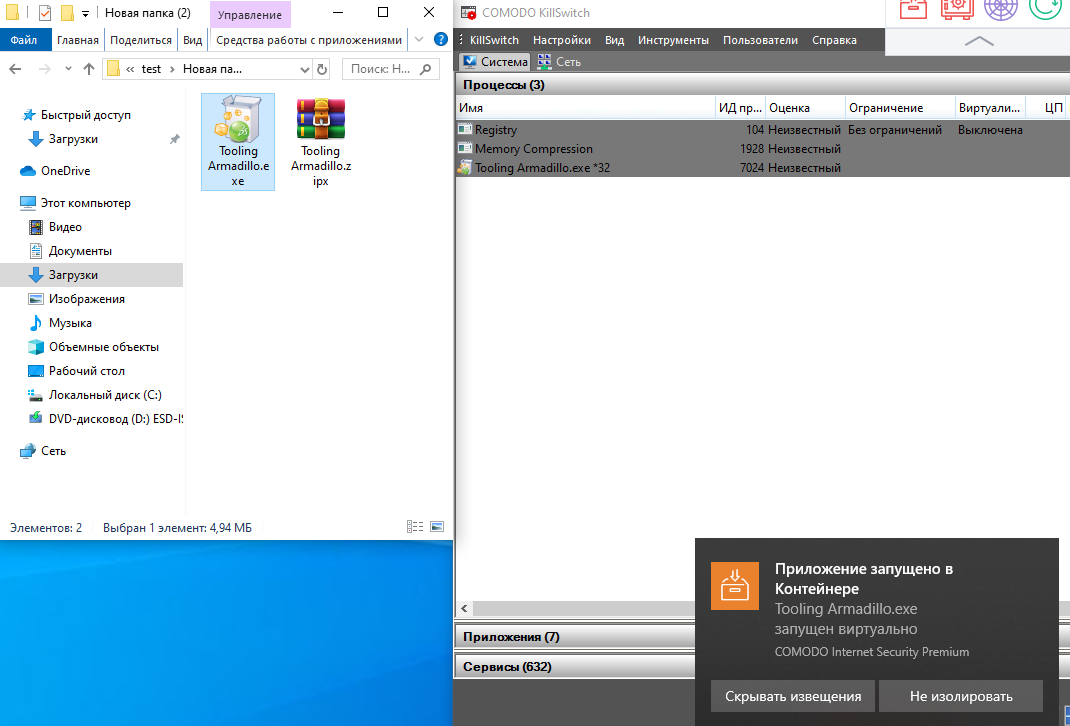
Task: Open the Пользователи menu
Action: [760, 40]
